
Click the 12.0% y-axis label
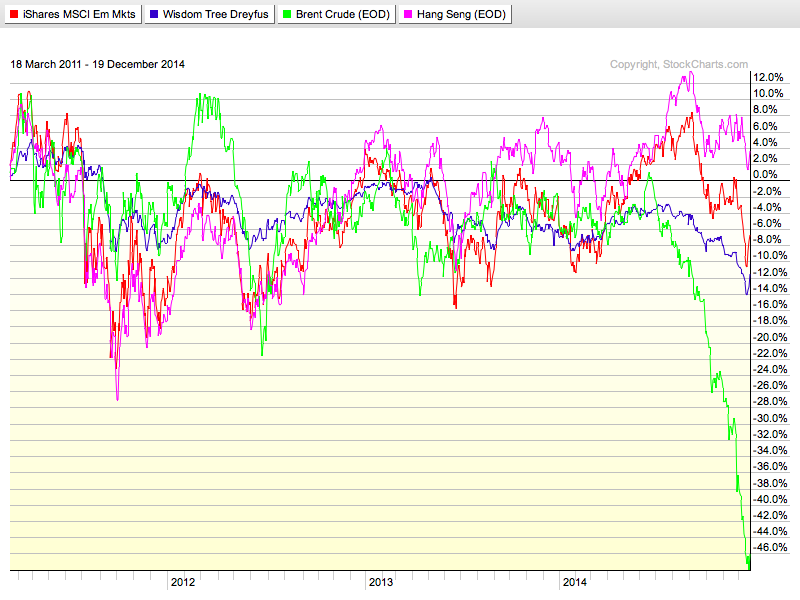[768, 77]
